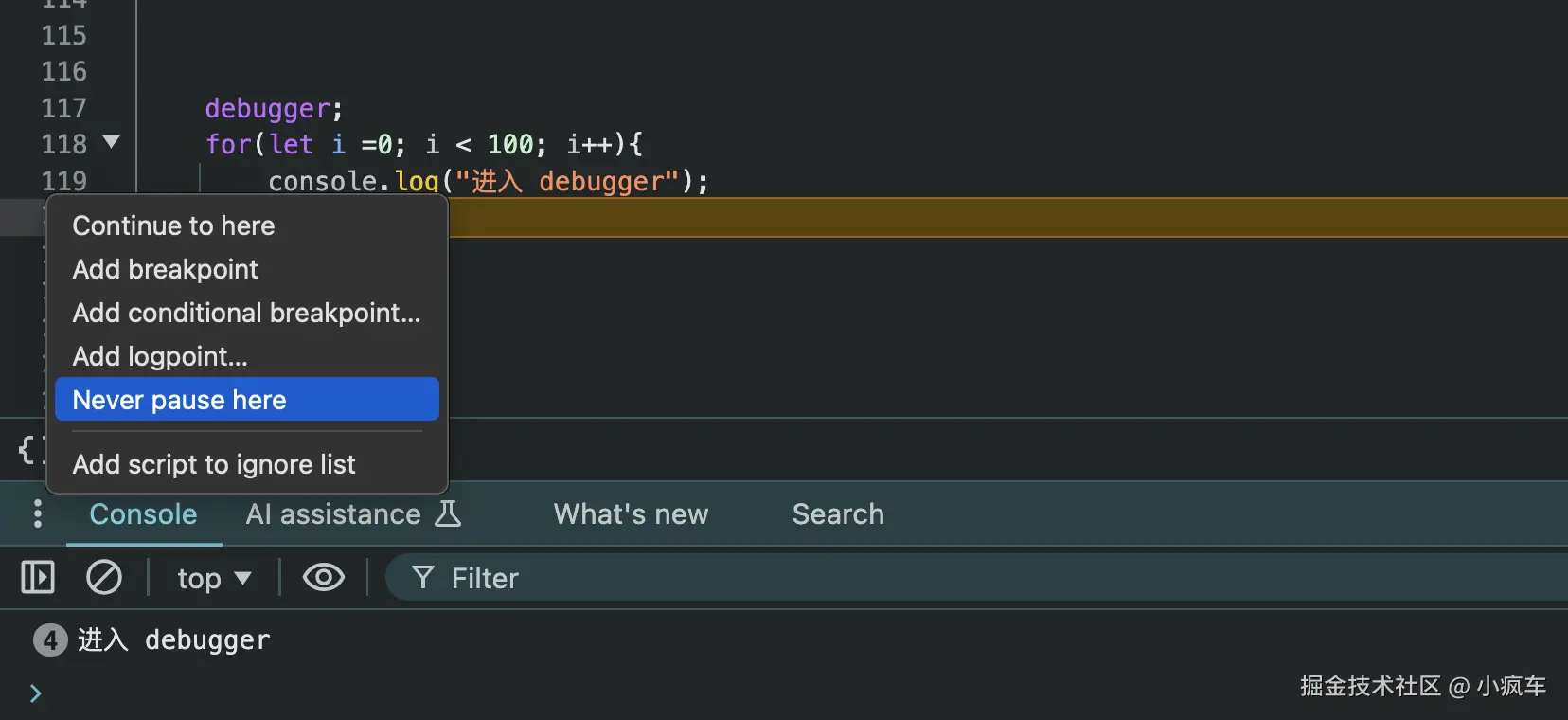Viewport: 1568px width, 720px height.
Task: Click the pretty-print braces icon
Action: (27, 449)
